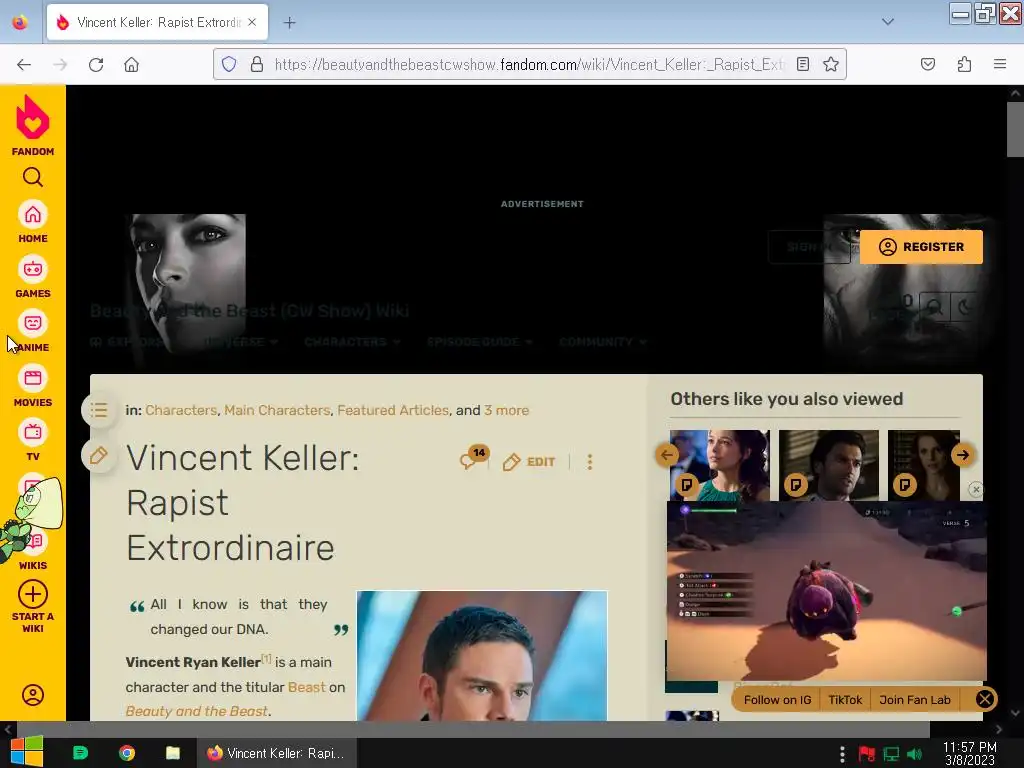Open the 14 comments bubble icon
The width and height of the screenshot is (1024, 768).
click(x=473, y=458)
